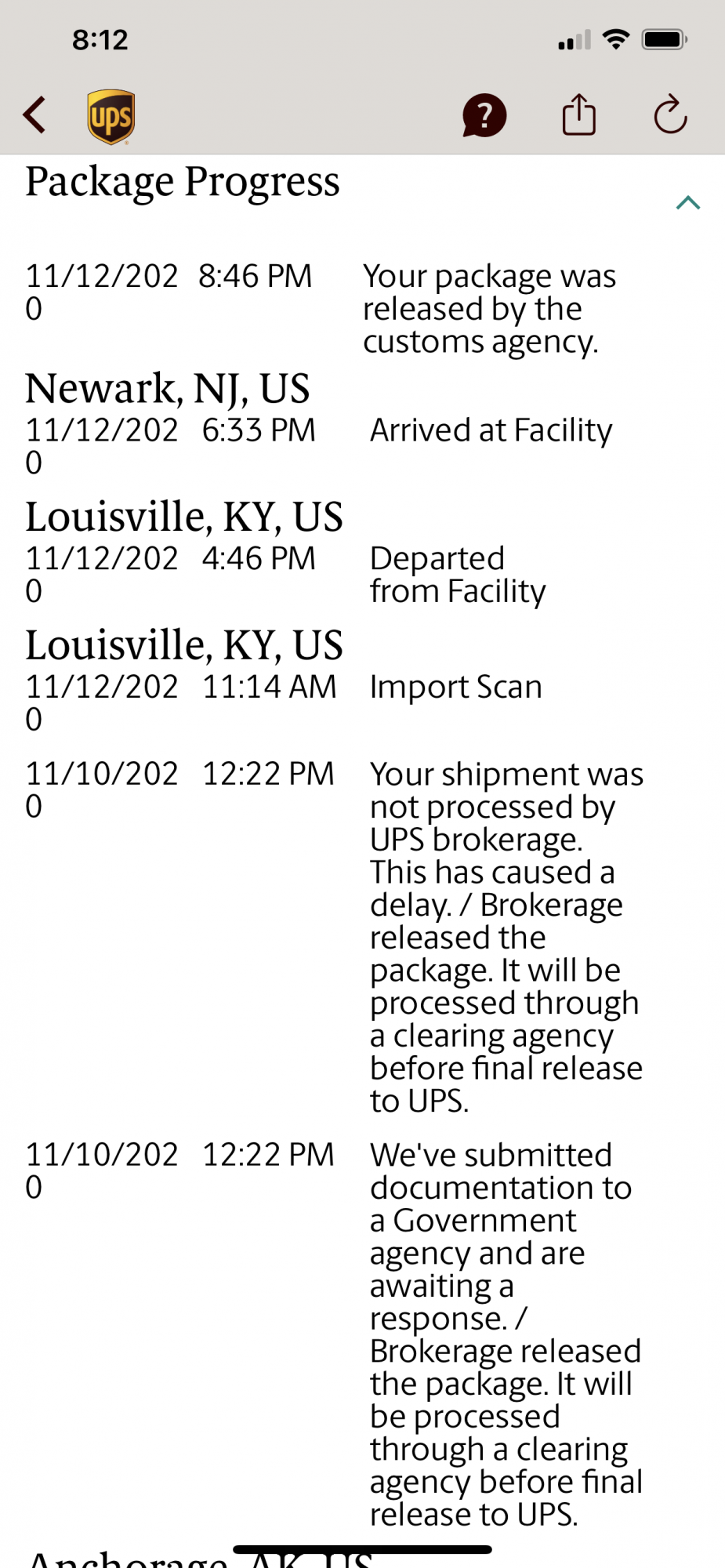Tap the home indicator bar at the bottom

click(x=362, y=1549)
